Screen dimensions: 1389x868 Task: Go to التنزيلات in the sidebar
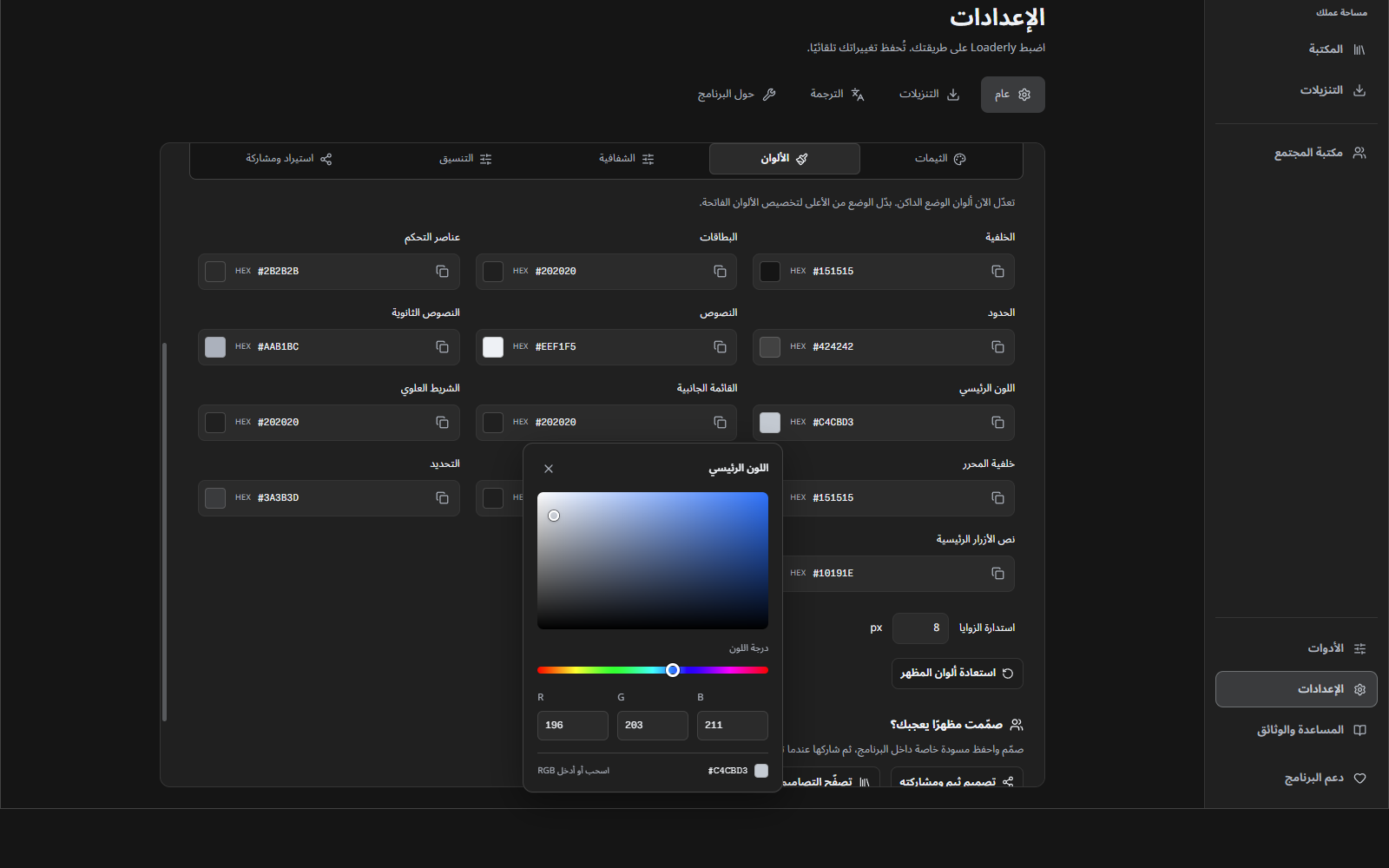coord(1296,90)
